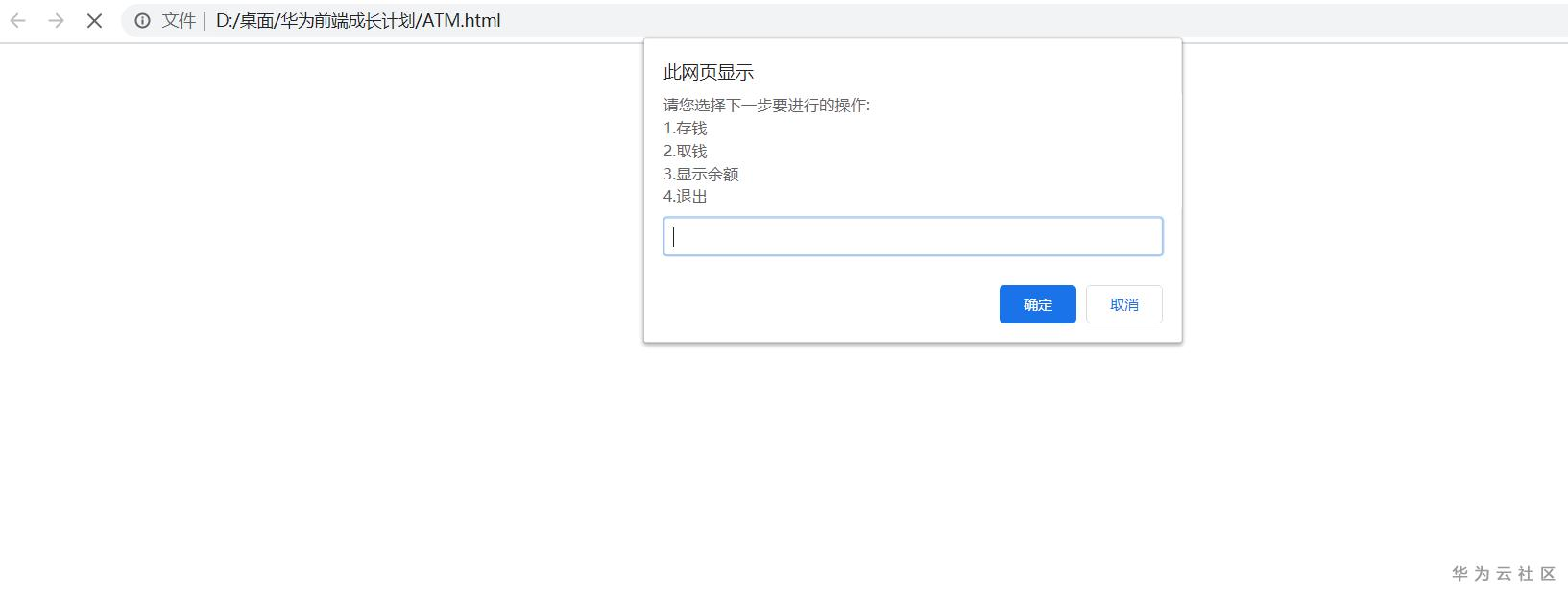The width and height of the screenshot is (1568, 598).
Task: Click empty address bar space right of URL
Action: coord(960,20)
